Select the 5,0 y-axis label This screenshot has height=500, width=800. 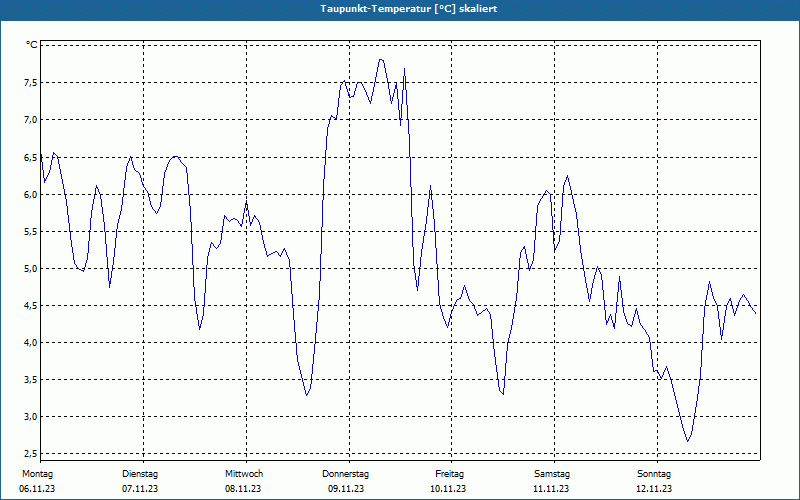31,268
